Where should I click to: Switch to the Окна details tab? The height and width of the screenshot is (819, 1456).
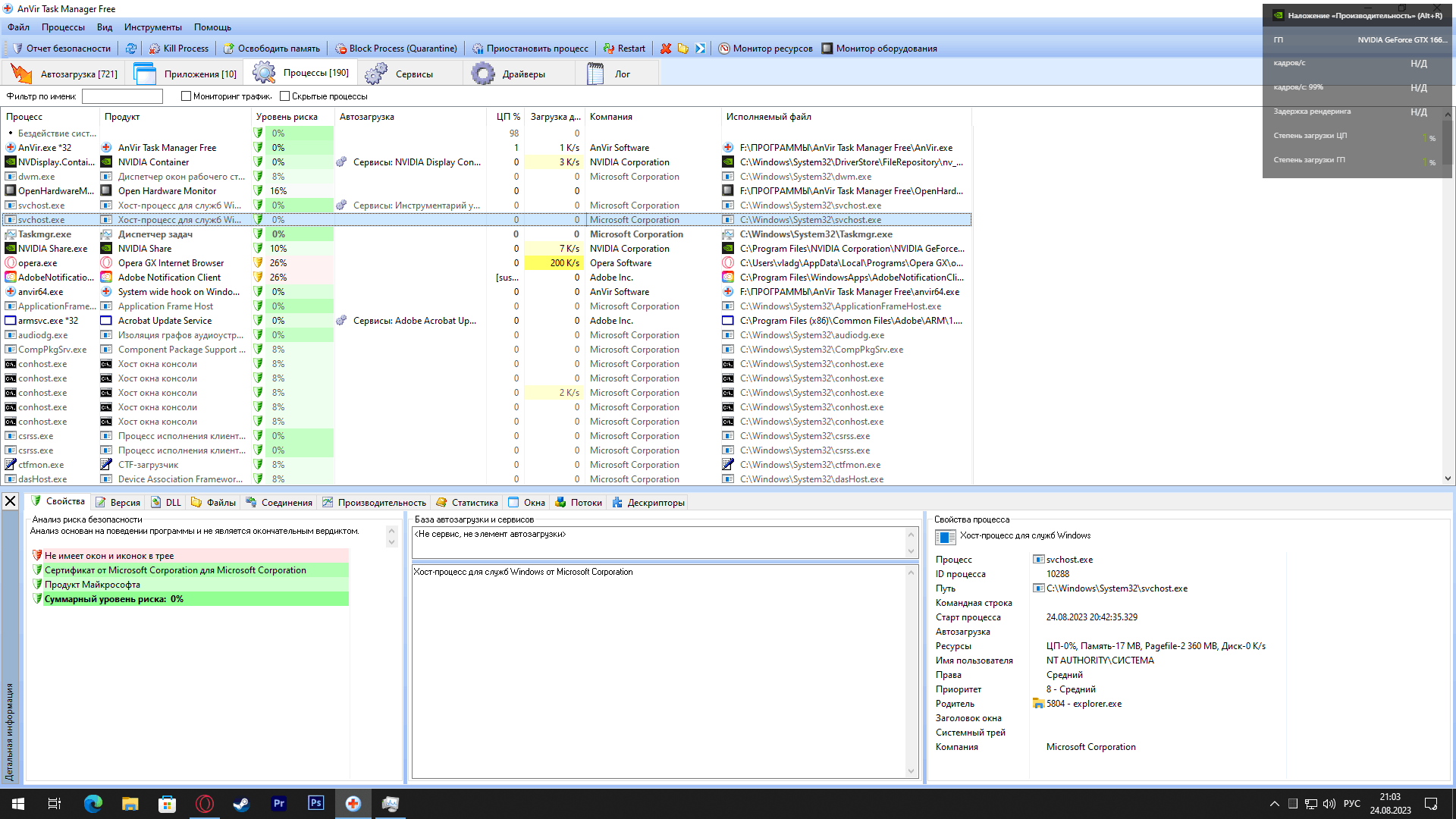pyautogui.click(x=527, y=503)
